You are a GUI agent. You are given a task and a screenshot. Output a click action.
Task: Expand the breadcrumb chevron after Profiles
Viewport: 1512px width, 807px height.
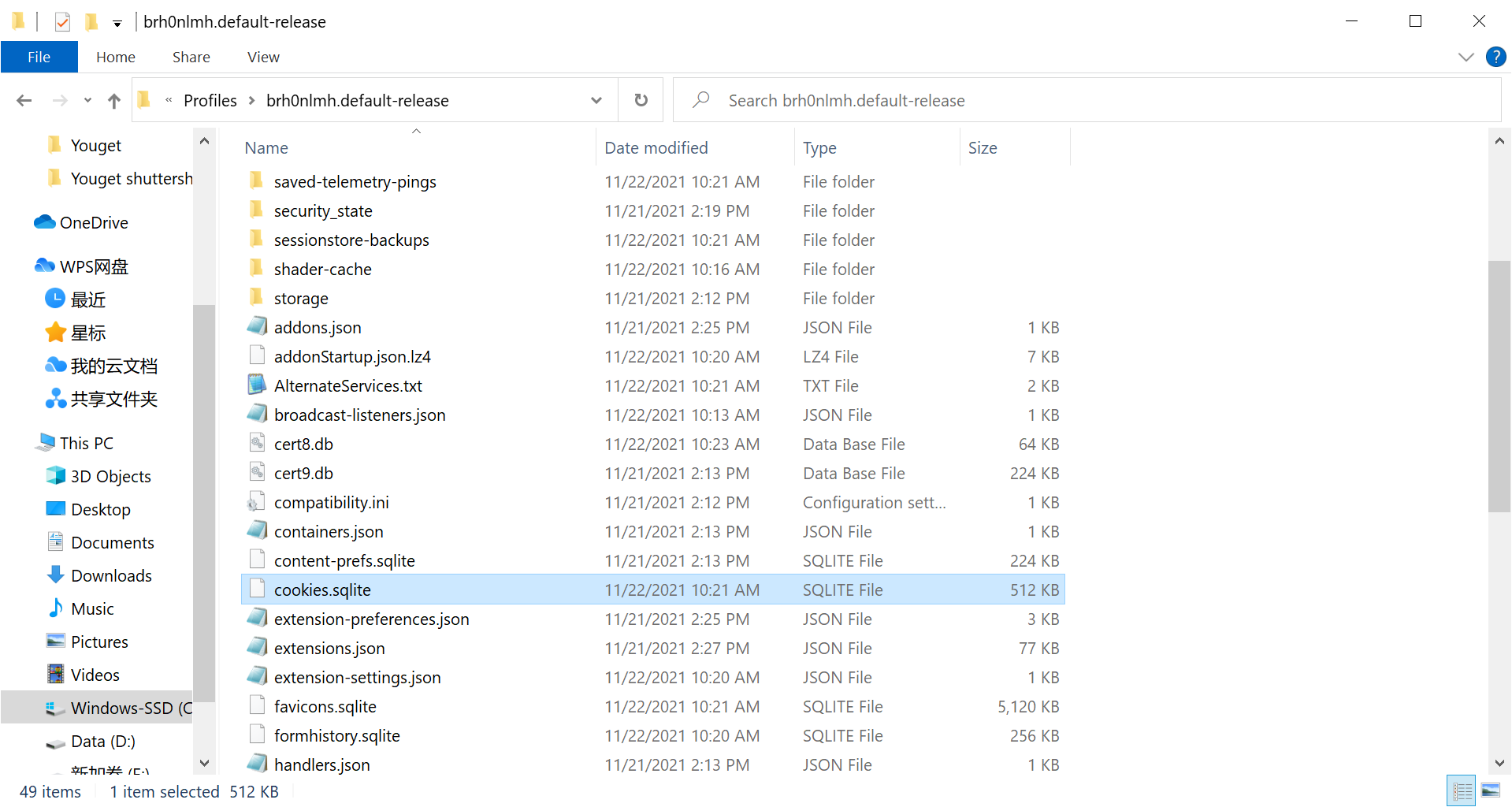251,100
